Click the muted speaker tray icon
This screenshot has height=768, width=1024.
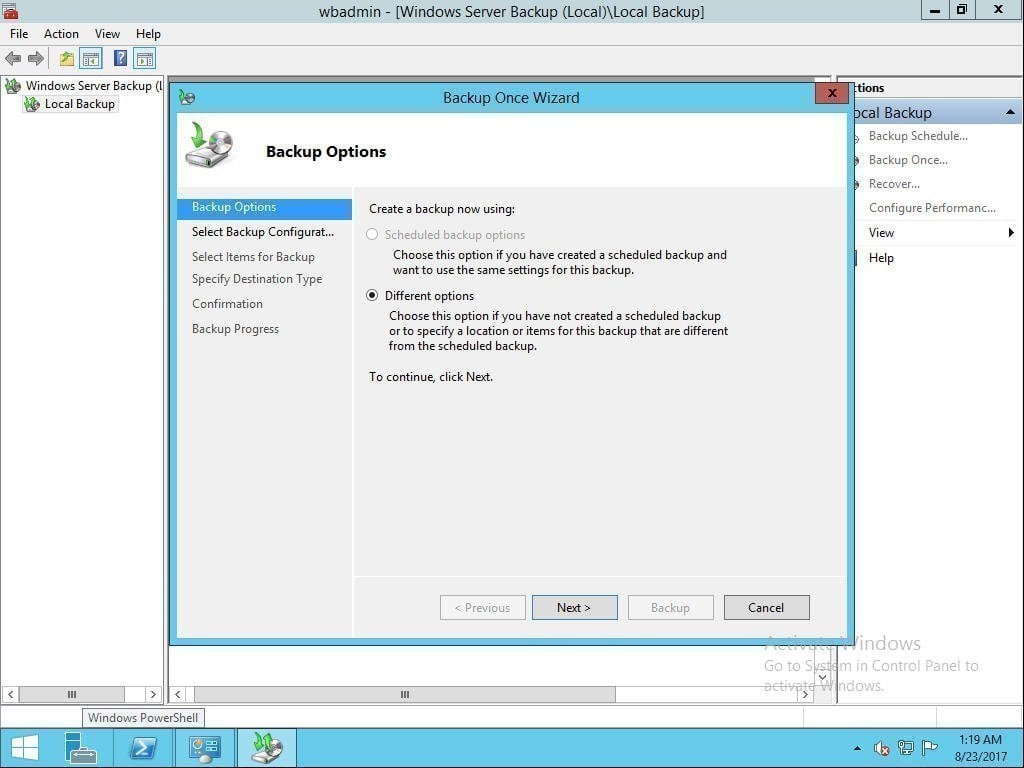point(882,748)
